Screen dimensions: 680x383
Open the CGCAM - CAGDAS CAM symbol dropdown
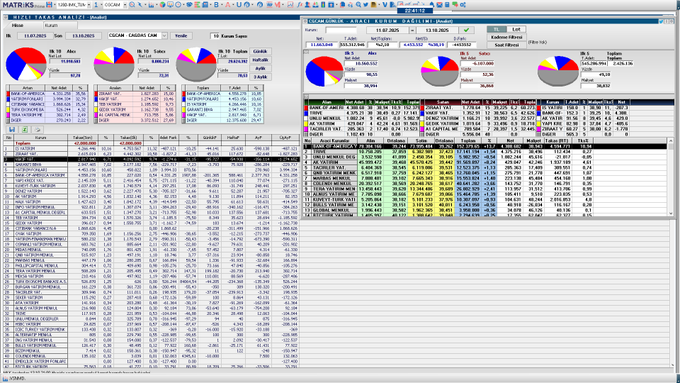[x=164, y=36]
